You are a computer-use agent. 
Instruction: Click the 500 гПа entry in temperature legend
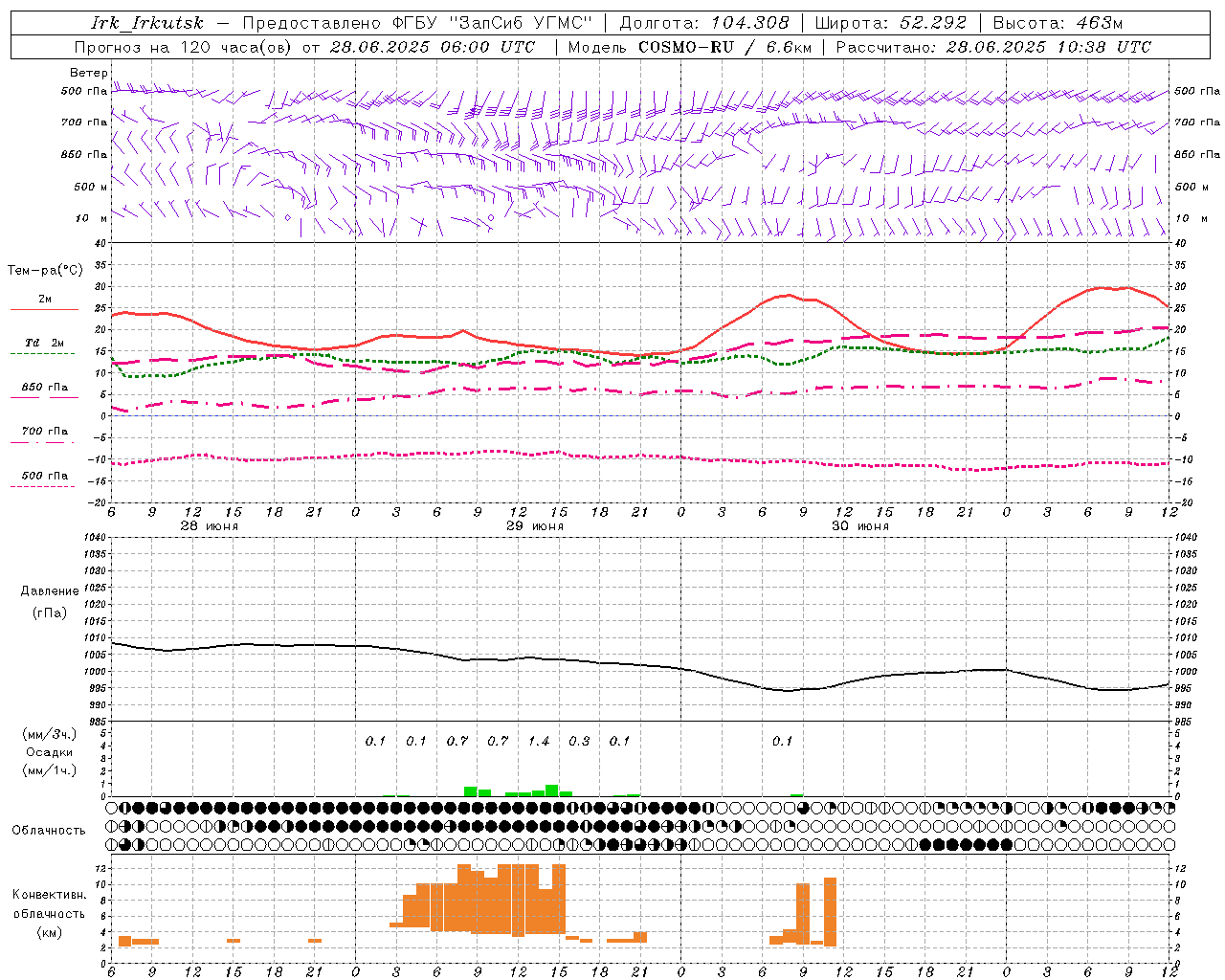(x=45, y=476)
